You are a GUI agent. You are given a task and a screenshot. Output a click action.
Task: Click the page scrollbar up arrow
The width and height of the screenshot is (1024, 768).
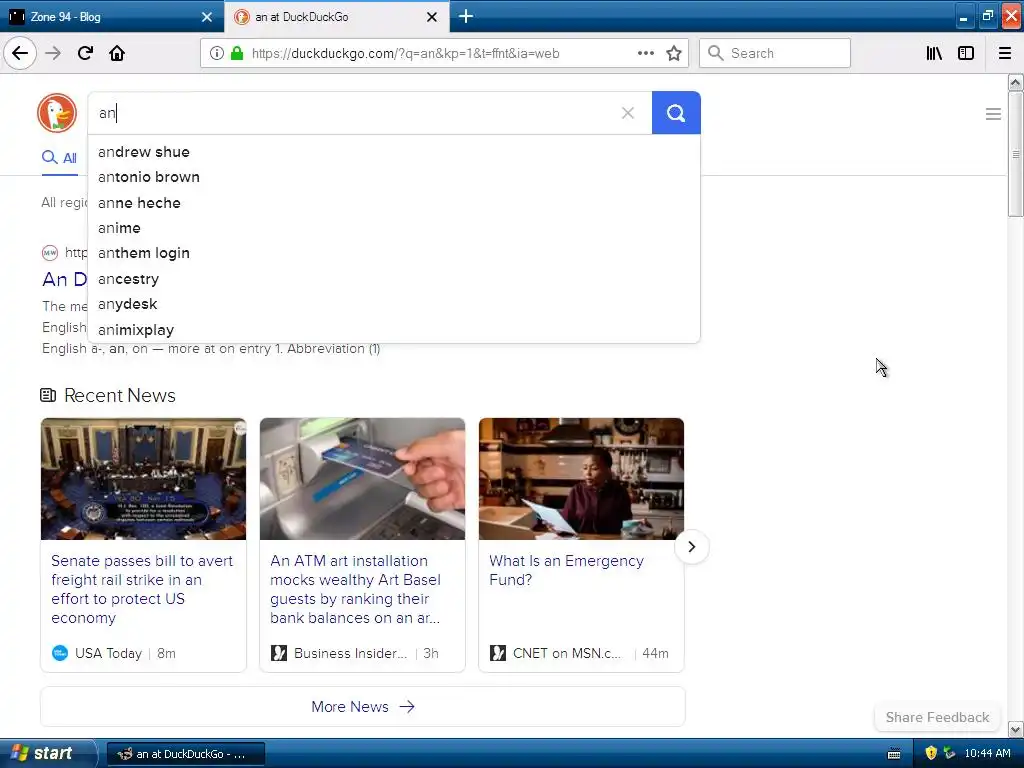pos(1016,82)
